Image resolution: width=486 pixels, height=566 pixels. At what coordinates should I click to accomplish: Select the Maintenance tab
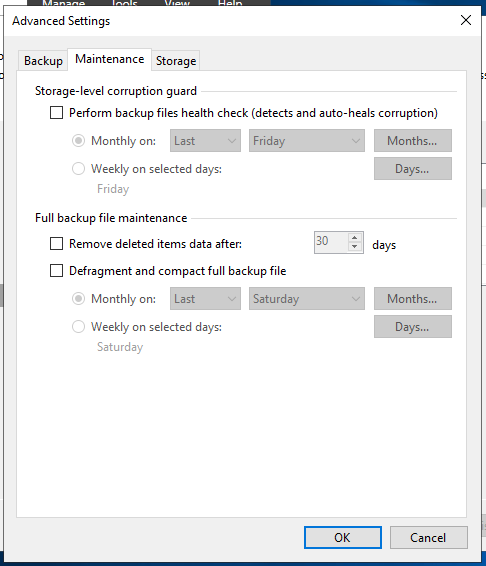point(109,59)
